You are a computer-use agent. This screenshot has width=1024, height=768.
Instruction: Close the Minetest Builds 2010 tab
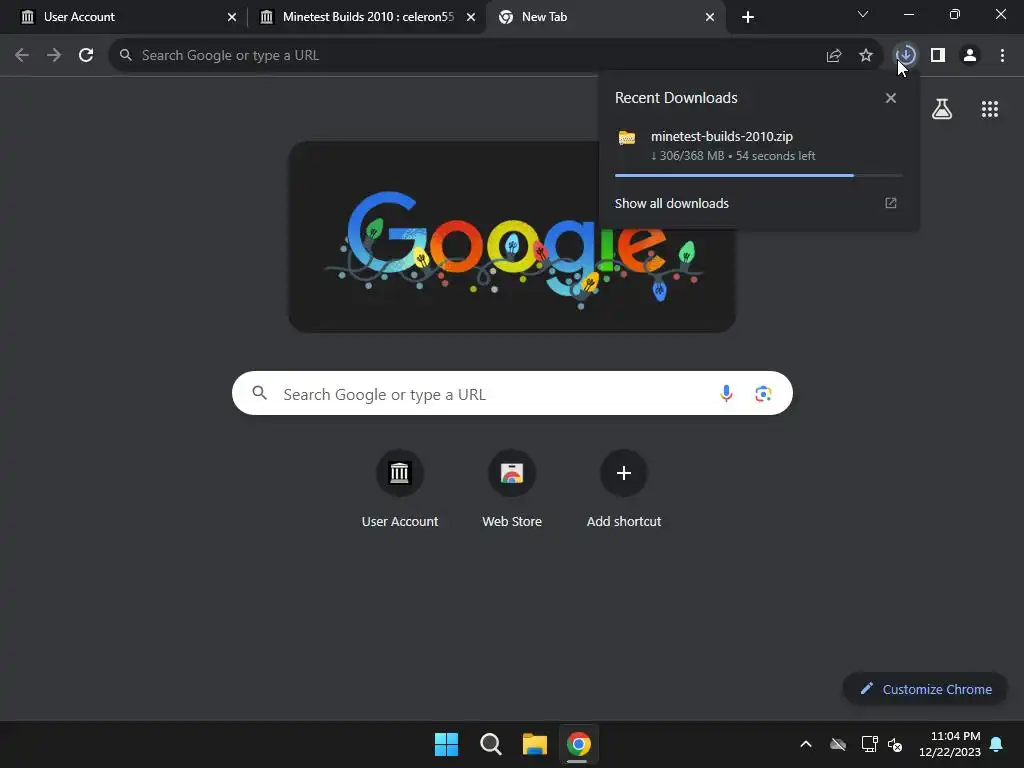pos(471,17)
